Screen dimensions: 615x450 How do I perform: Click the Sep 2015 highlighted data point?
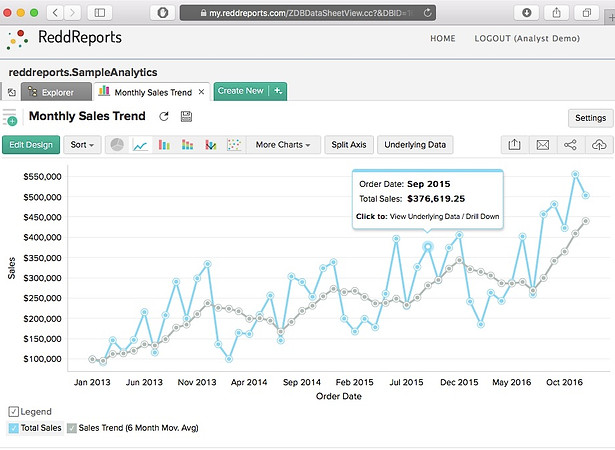(428, 246)
